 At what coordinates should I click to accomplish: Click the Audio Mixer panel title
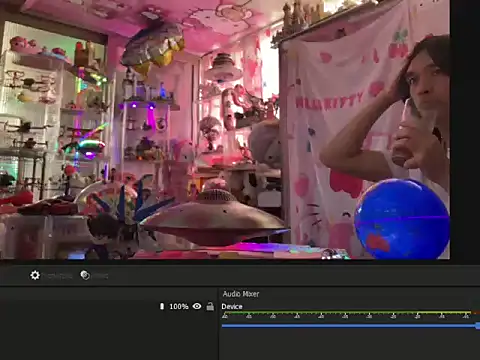pos(241,294)
